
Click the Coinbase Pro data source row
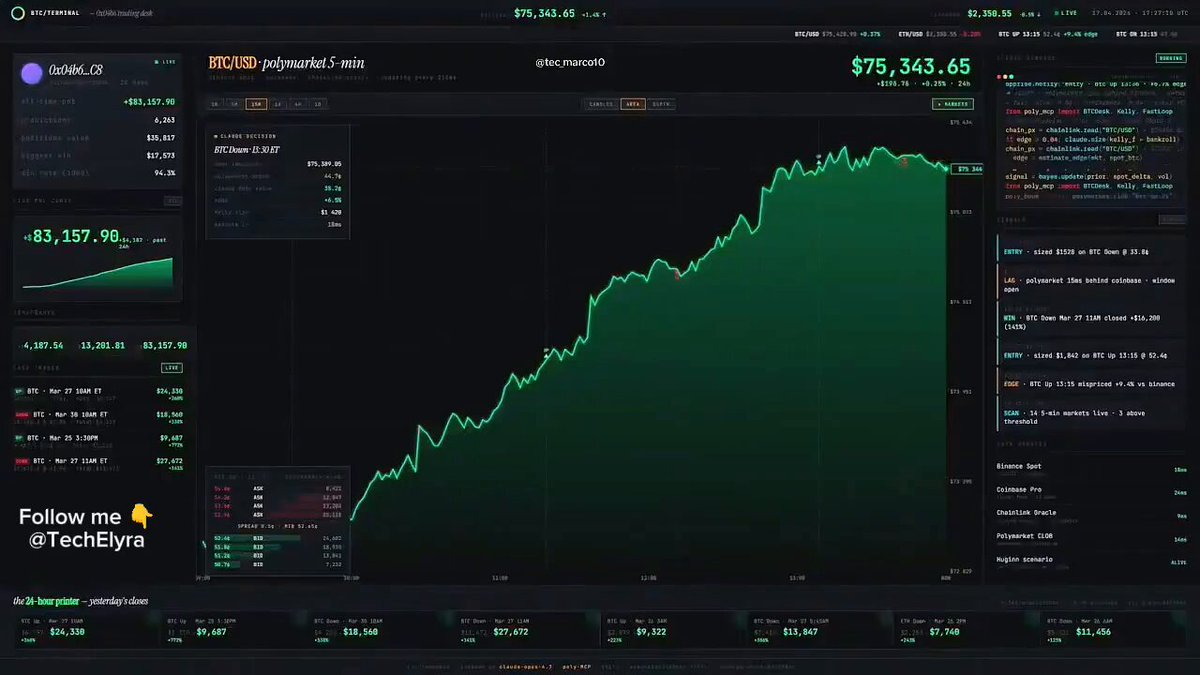[1092, 491]
